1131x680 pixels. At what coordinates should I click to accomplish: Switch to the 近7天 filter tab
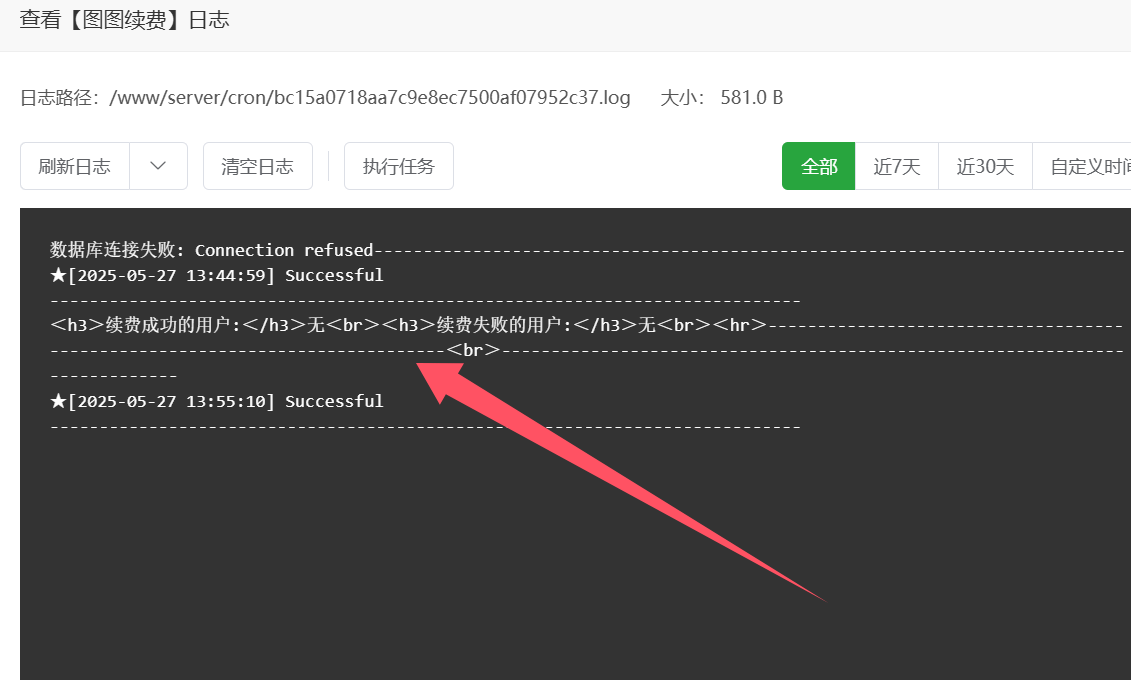tap(896, 166)
